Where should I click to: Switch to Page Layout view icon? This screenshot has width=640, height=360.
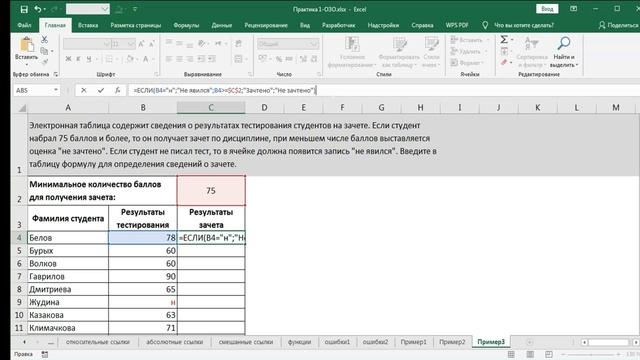(x=530, y=354)
